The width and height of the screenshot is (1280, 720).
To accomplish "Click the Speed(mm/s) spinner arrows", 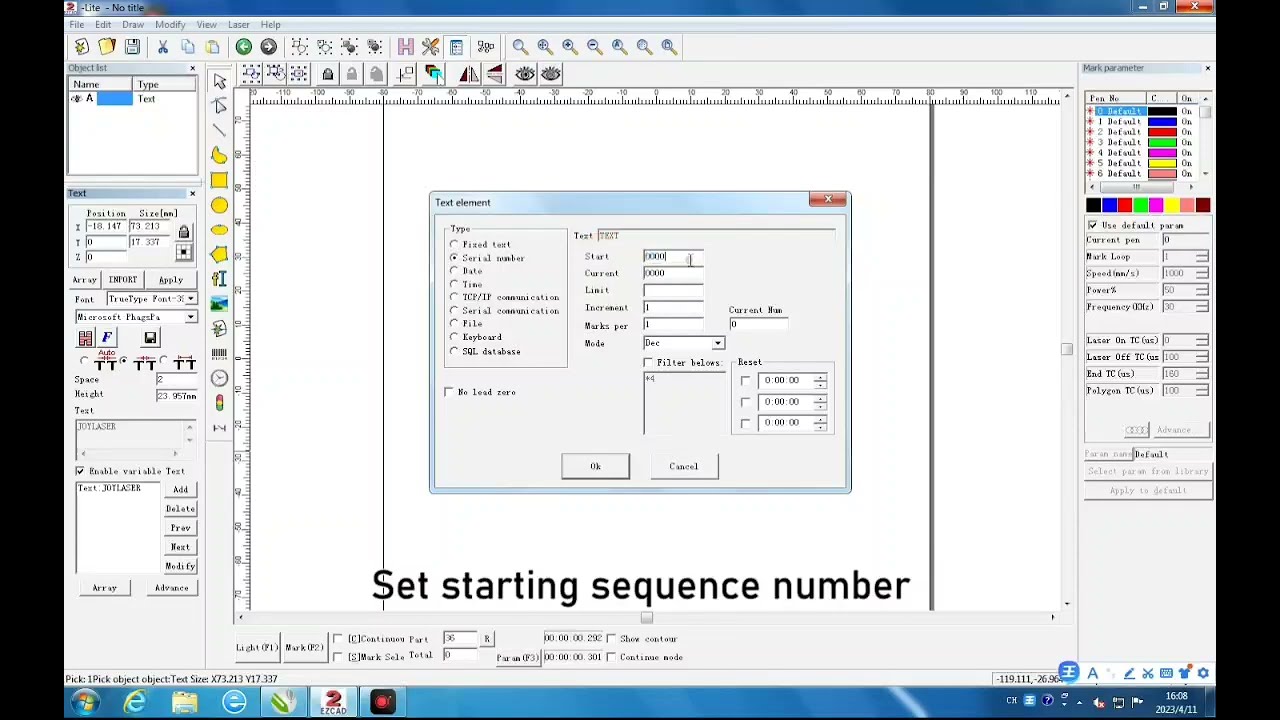I will (x=1201, y=273).
